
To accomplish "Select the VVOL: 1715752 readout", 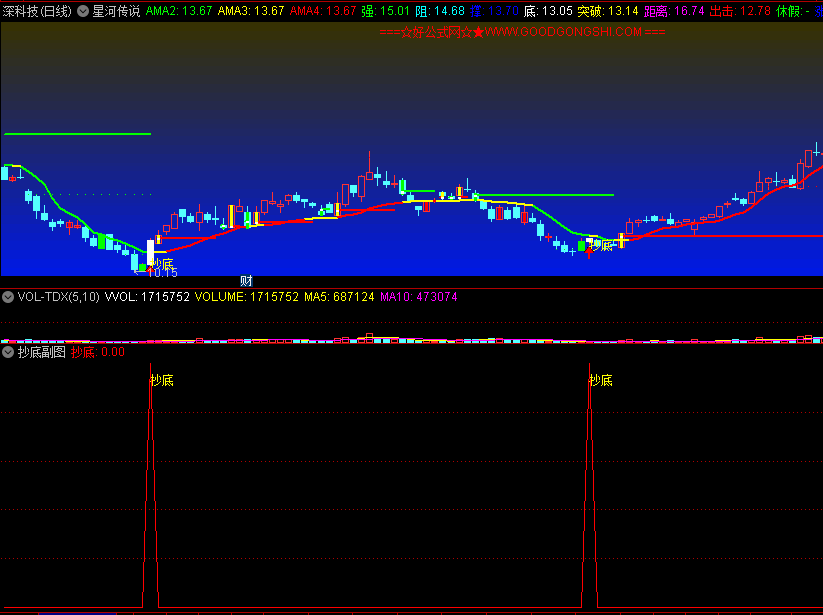I will point(147,297).
